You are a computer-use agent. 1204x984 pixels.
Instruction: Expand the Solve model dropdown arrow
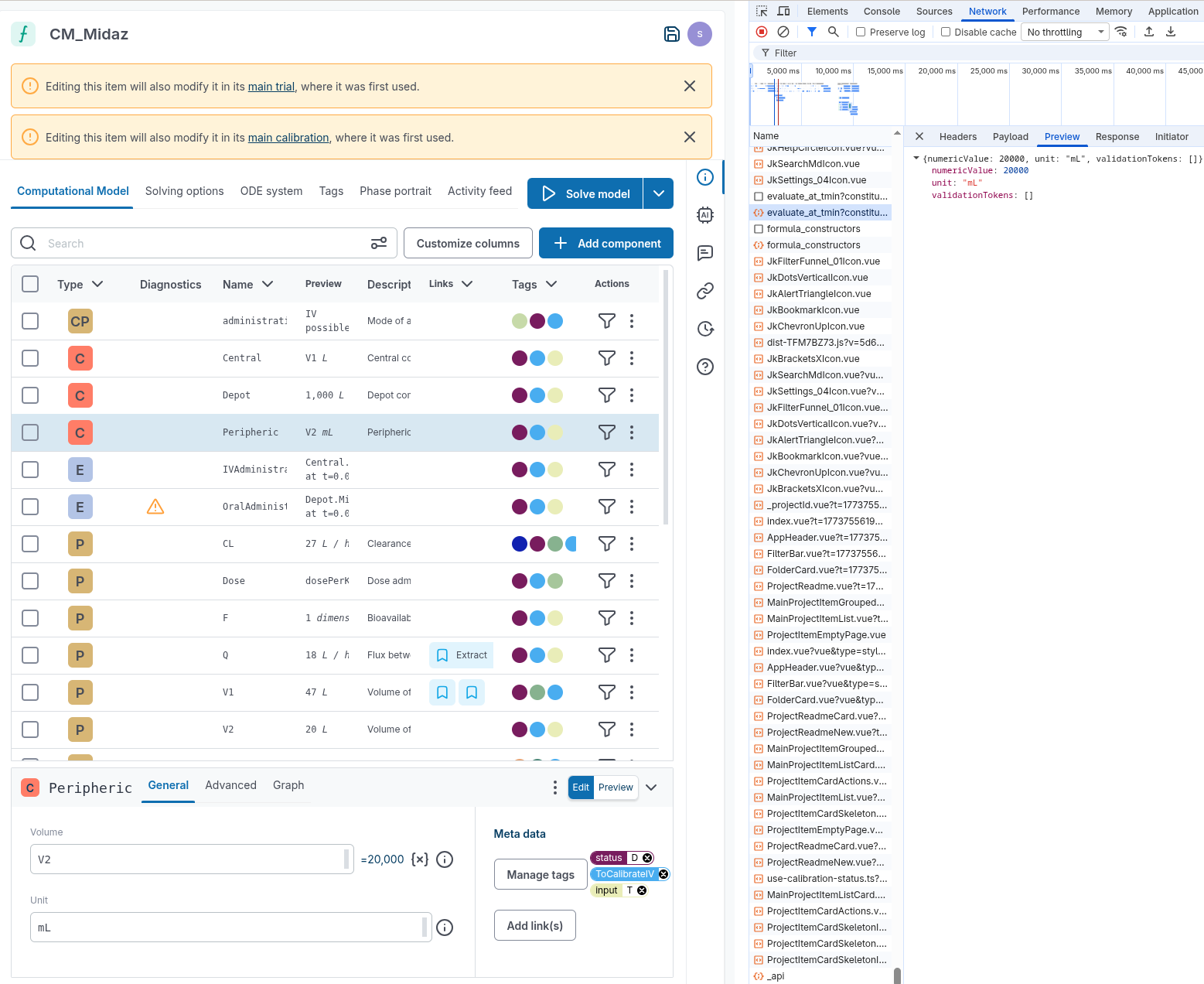(658, 193)
